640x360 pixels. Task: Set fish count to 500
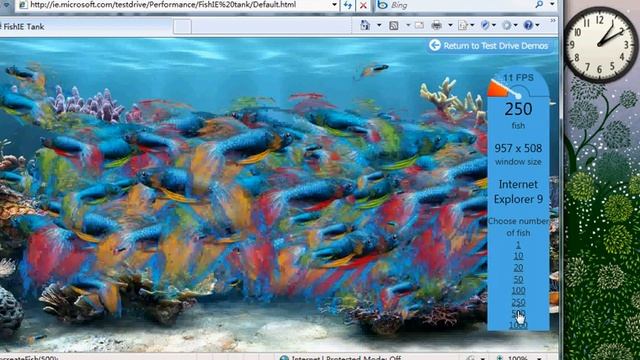point(518,313)
